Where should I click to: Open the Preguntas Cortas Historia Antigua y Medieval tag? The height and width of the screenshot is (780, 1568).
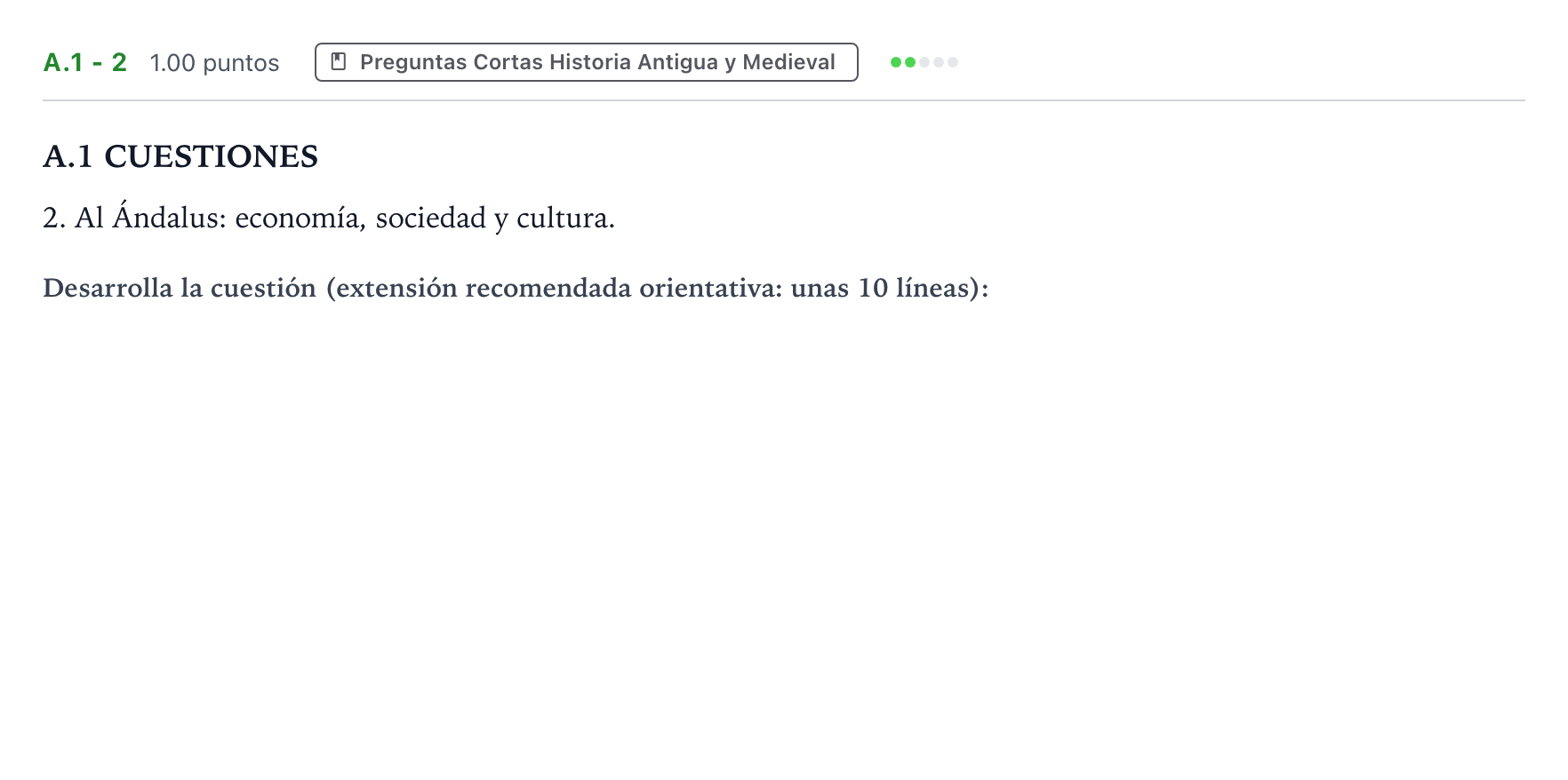(587, 62)
